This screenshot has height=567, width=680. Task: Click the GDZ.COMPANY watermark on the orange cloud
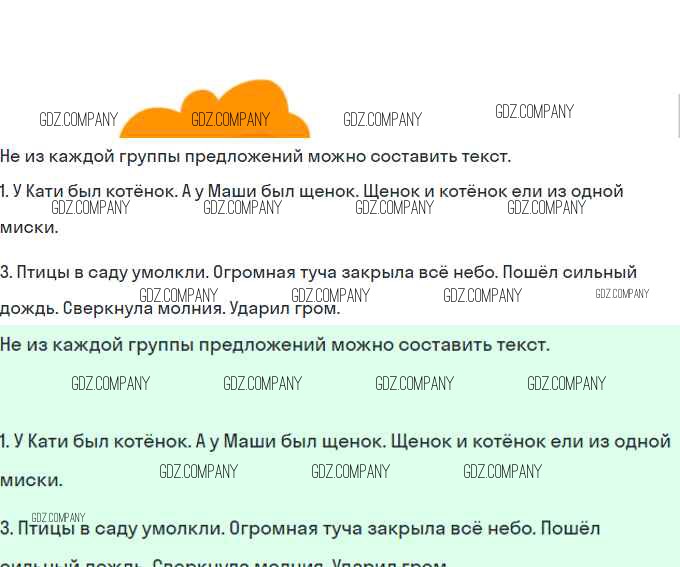coord(231,120)
